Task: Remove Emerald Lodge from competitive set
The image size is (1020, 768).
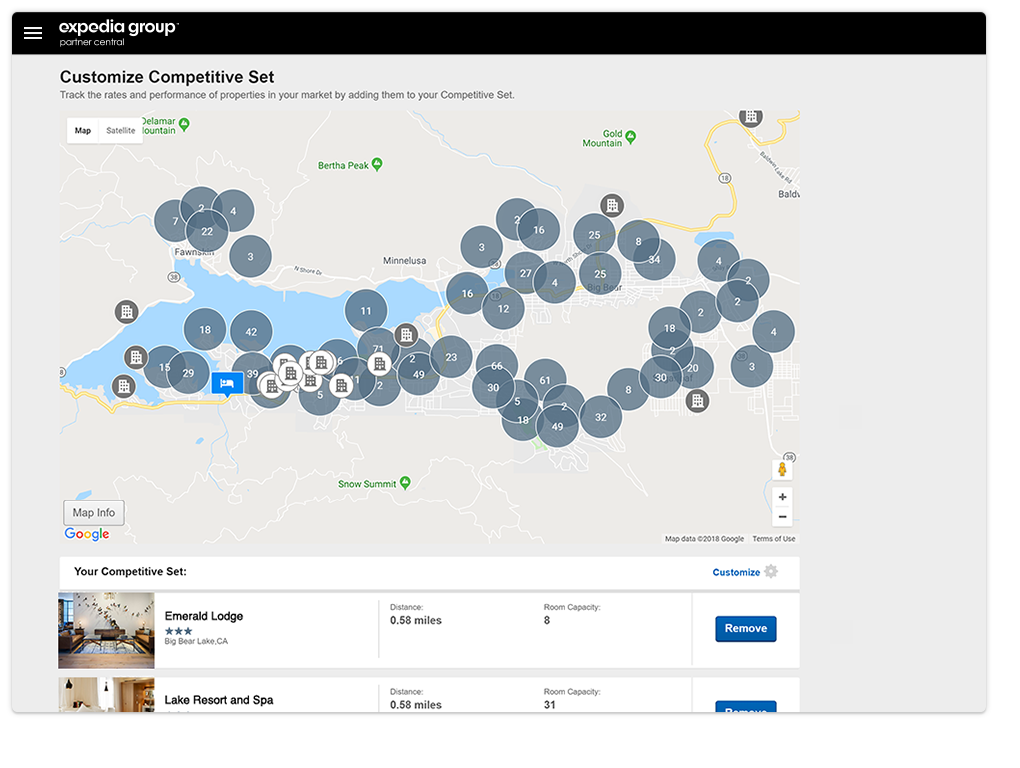Action: coord(745,629)
